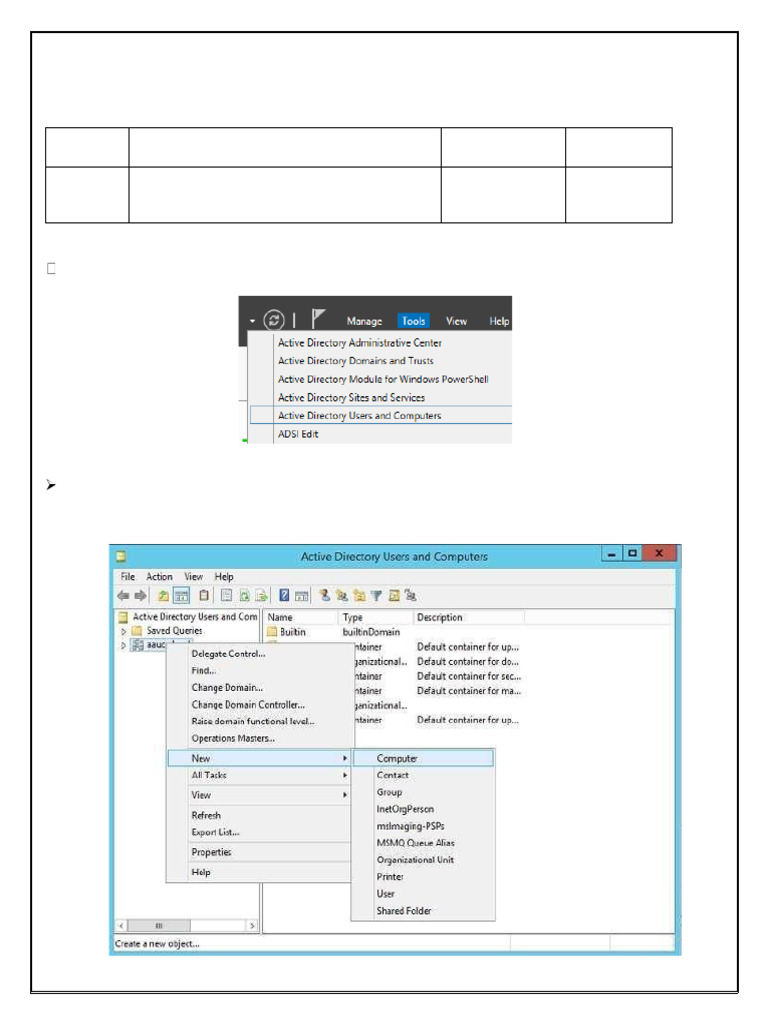The height and width of the screenshot is (1024, 768).
Task: Select Active Directory Sites and Services
Action: (x=351, y=397)
